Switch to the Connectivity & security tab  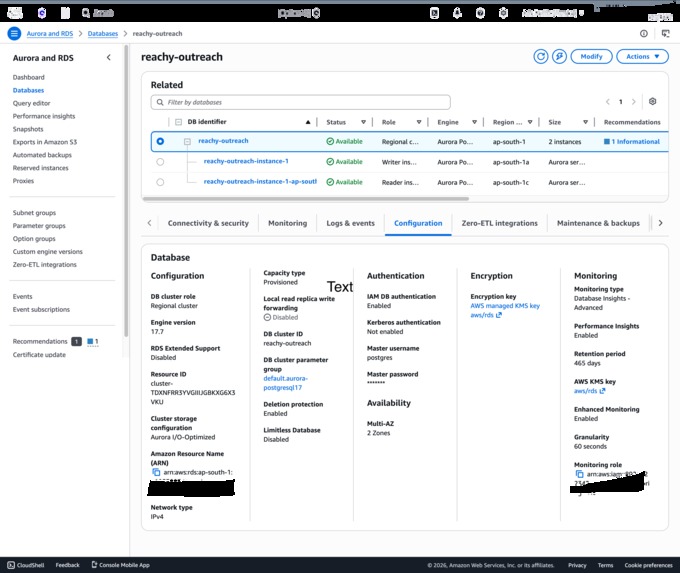(x=208, y=223)
